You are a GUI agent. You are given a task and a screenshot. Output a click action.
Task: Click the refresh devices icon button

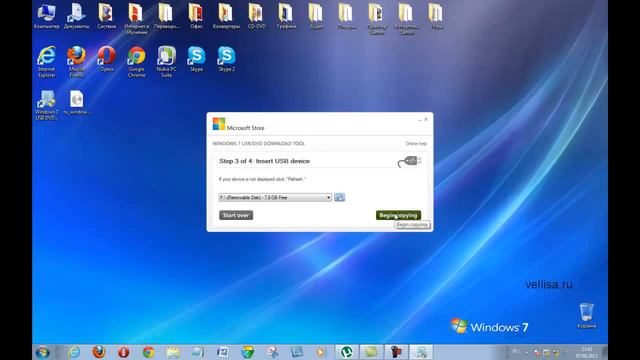pyautogui.click(x=339, y=197)
